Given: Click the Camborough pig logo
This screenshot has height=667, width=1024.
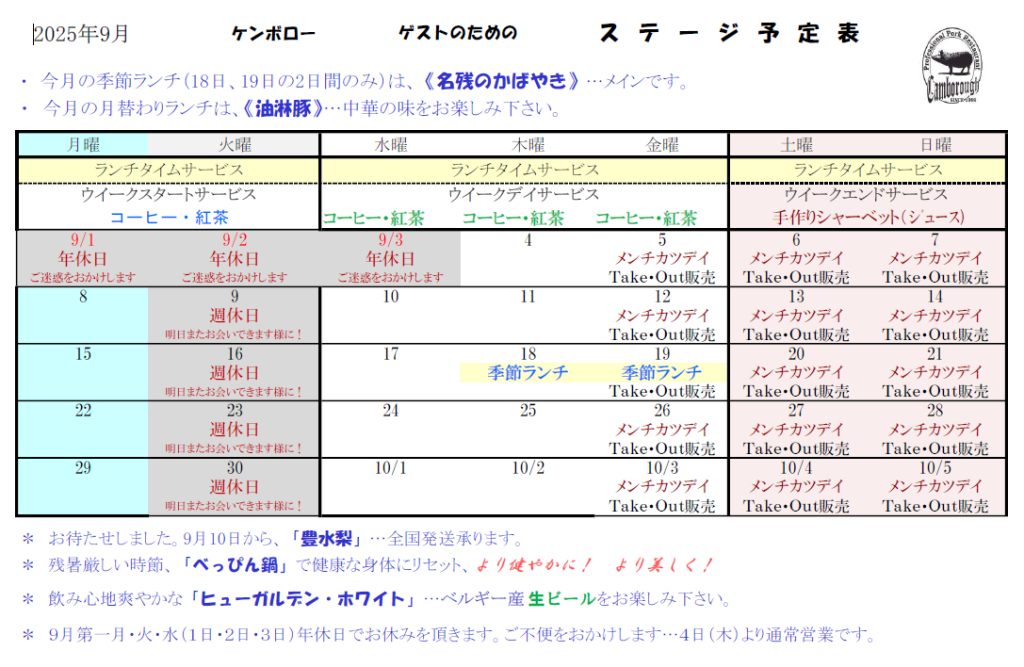Looking at the screenshot, I should click(x=953, y=66).
